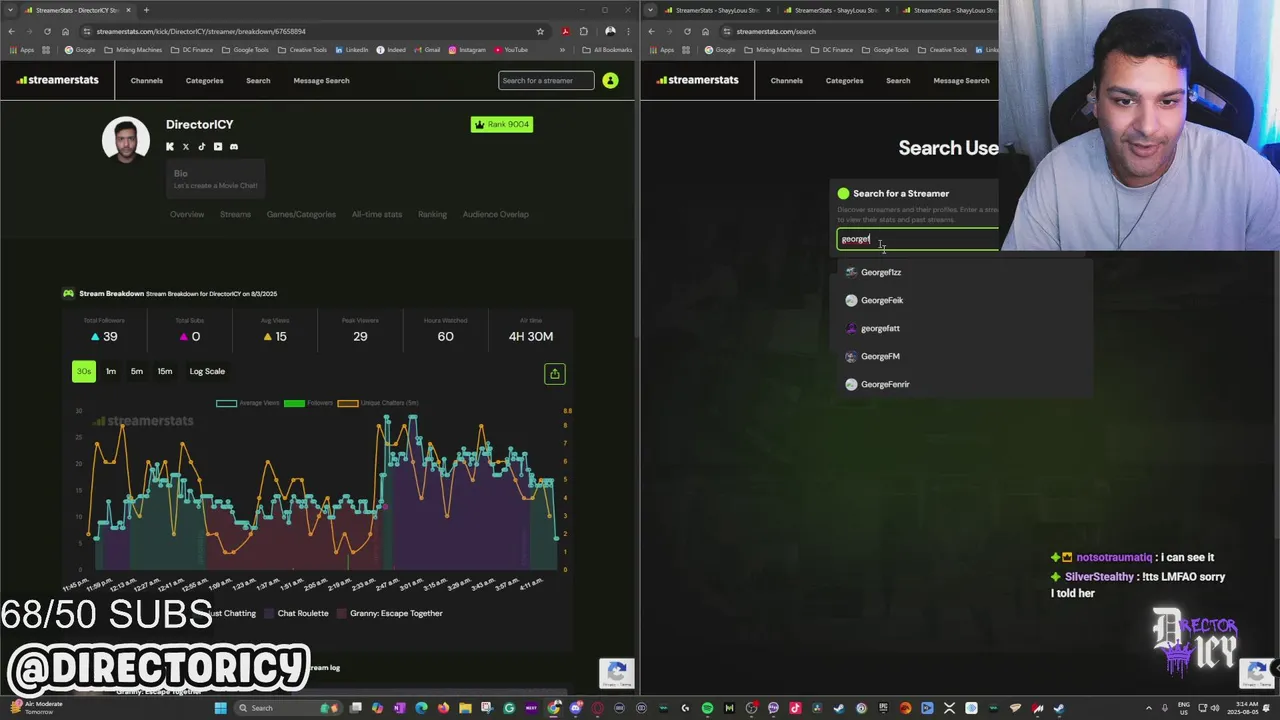Reload the page in the left browser window
This screenshot has height=720, width=1280.
point(47,31)
